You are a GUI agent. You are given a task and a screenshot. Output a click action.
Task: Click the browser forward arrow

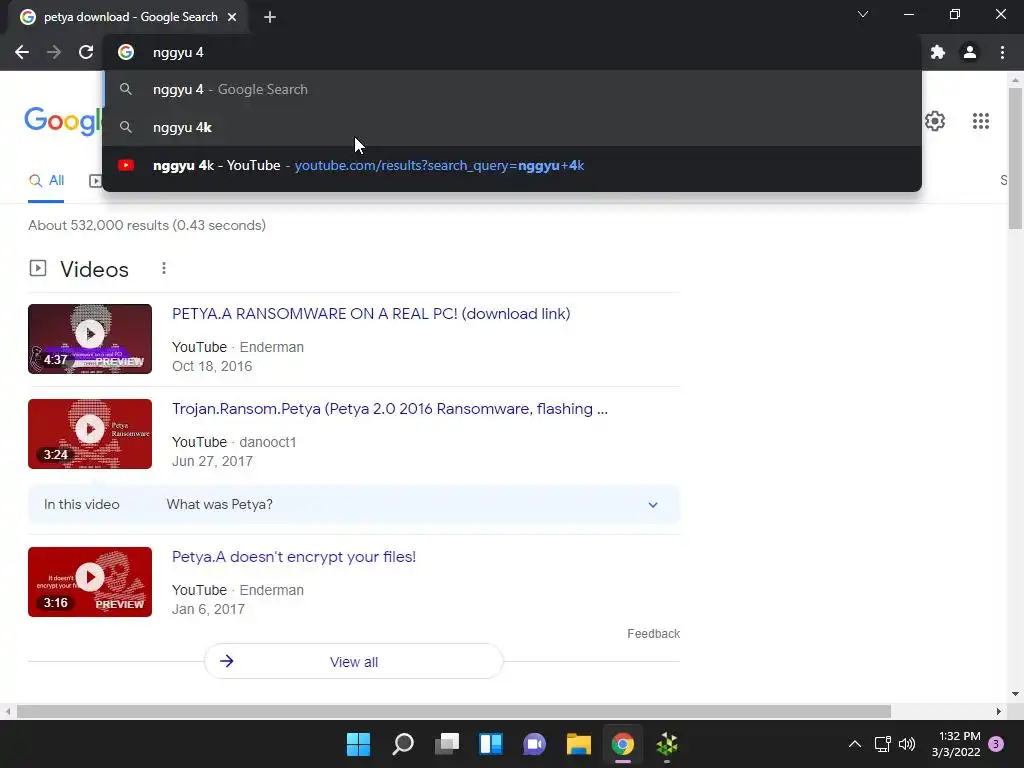tap(54, 52)
